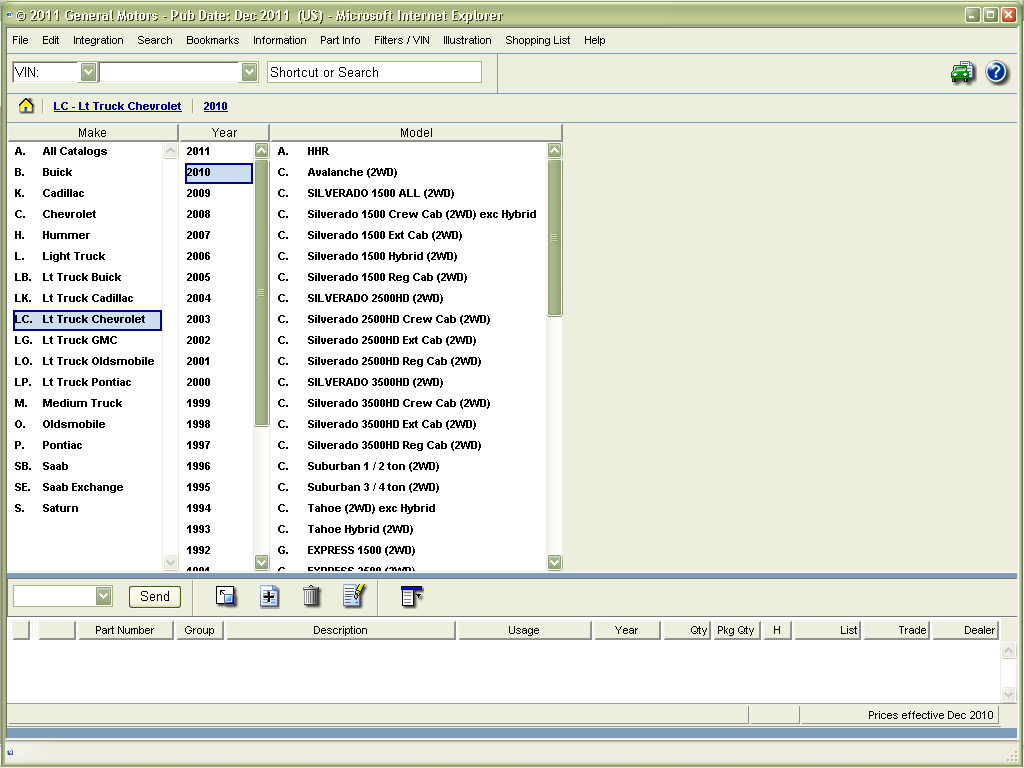Image resolution: width=1024 pixels, height=768 pixels.
Task: Click the Dealer column header
Action: click(x=965, y=630)
